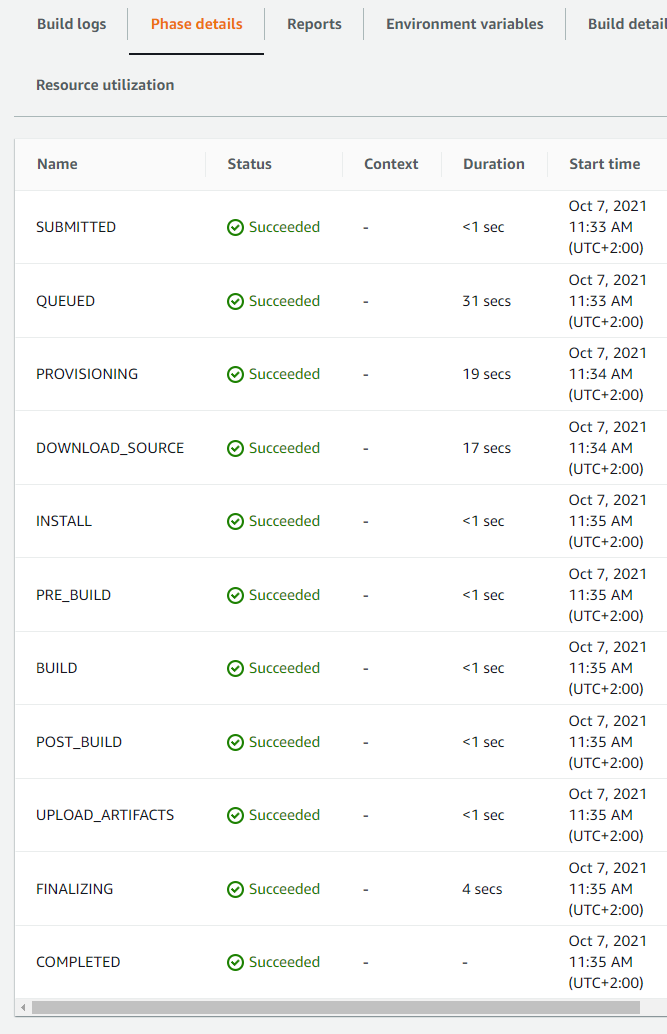Click the Status column header
Image resolution: width=667 pixels, height=1034 pixels.
[249, 164]
